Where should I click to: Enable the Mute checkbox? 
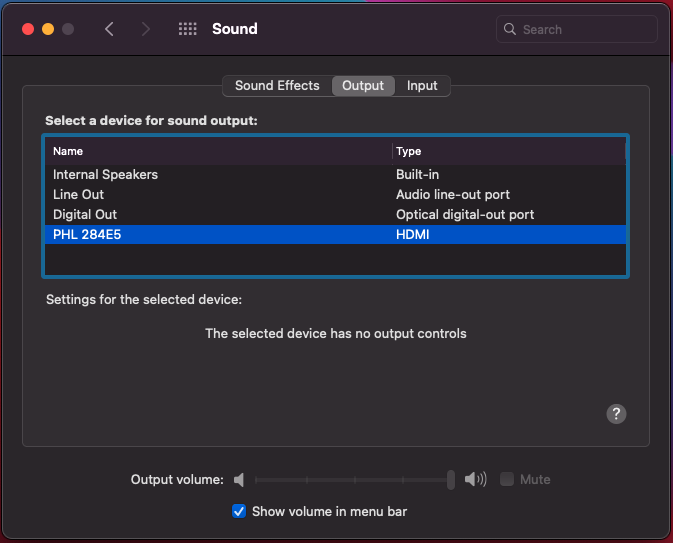click(508, 480)
